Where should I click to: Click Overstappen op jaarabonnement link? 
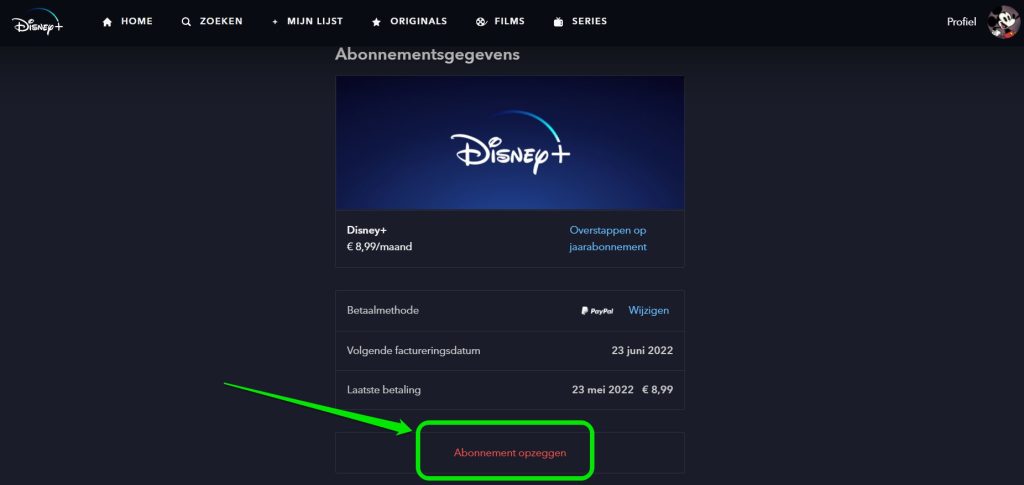(x=608, y=239)
